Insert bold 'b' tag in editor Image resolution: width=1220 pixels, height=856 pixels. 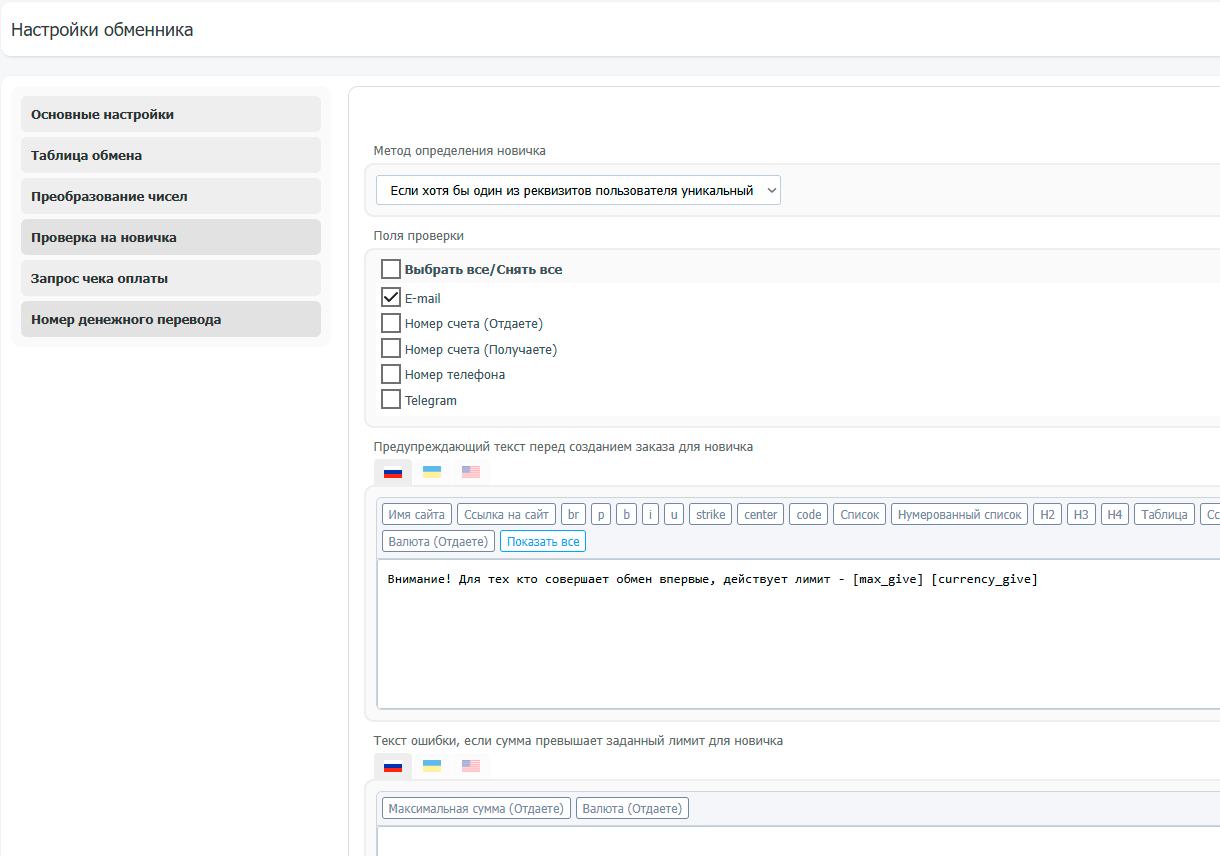(x=626, y=514)
